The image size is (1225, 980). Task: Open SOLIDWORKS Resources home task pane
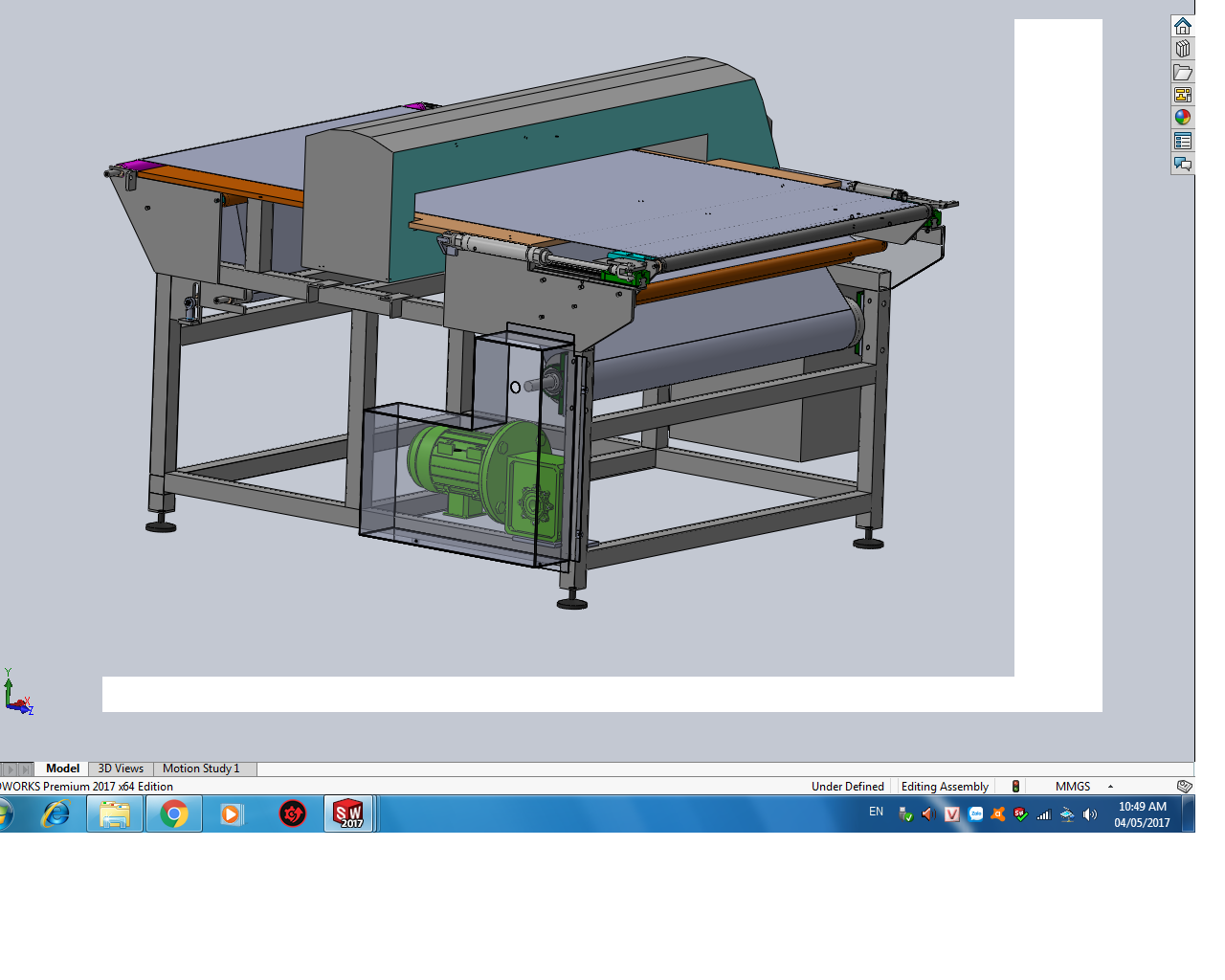click(1183, 26)
